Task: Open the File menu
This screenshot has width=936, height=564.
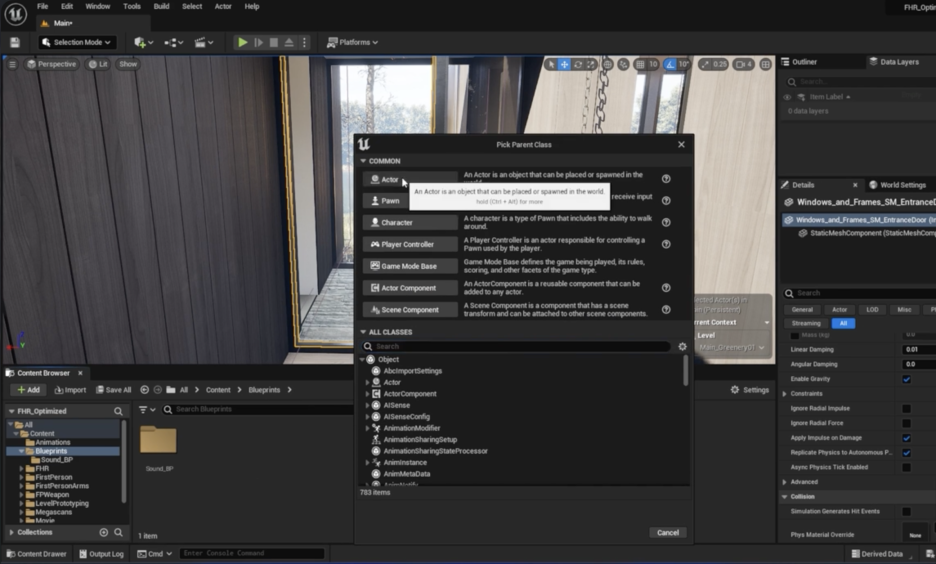Action: point(42,7)
